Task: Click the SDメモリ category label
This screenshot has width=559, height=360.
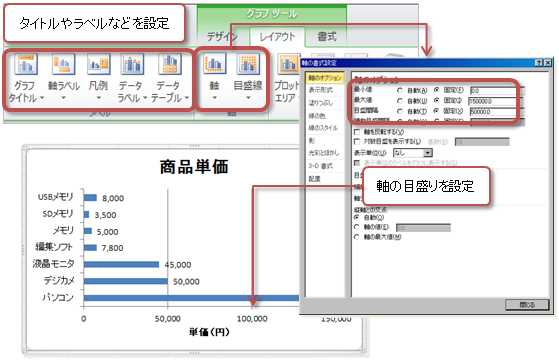Action: [58, 214]
